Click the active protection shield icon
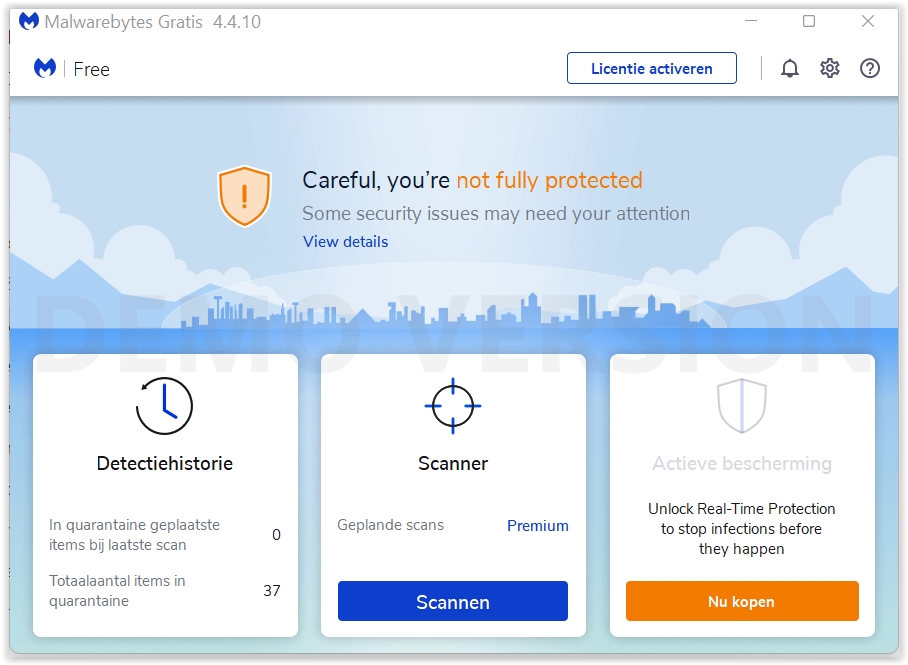 pyautogui.click(x=741, y=406)
